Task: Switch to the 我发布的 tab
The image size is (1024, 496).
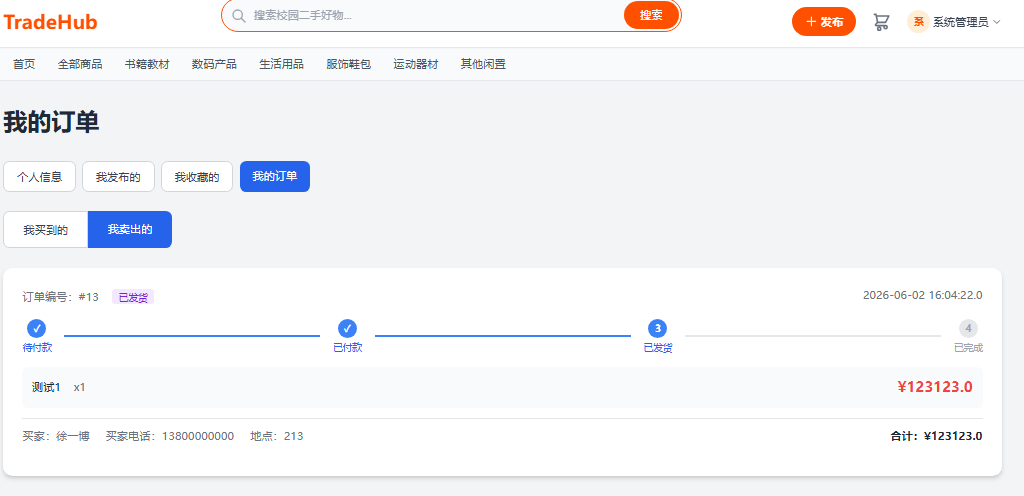Action: [118, 177]
